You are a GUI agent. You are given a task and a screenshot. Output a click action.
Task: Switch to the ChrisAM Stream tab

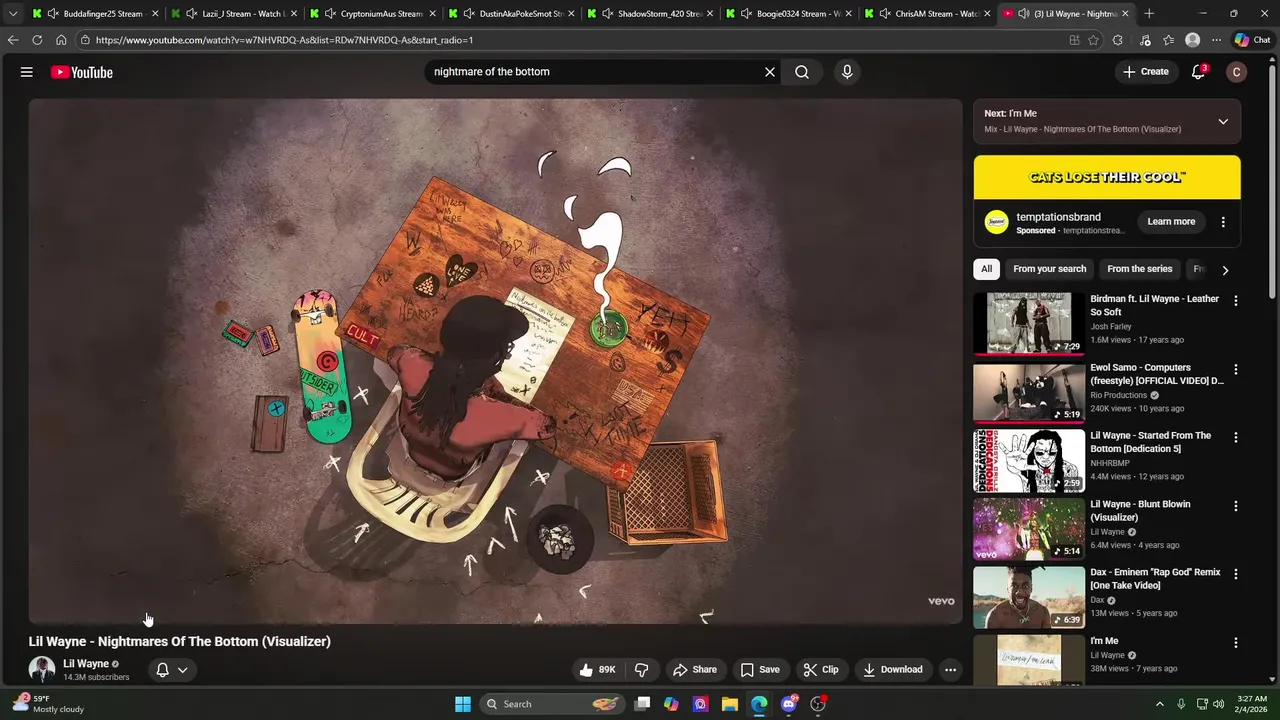(x=928, y=14)
